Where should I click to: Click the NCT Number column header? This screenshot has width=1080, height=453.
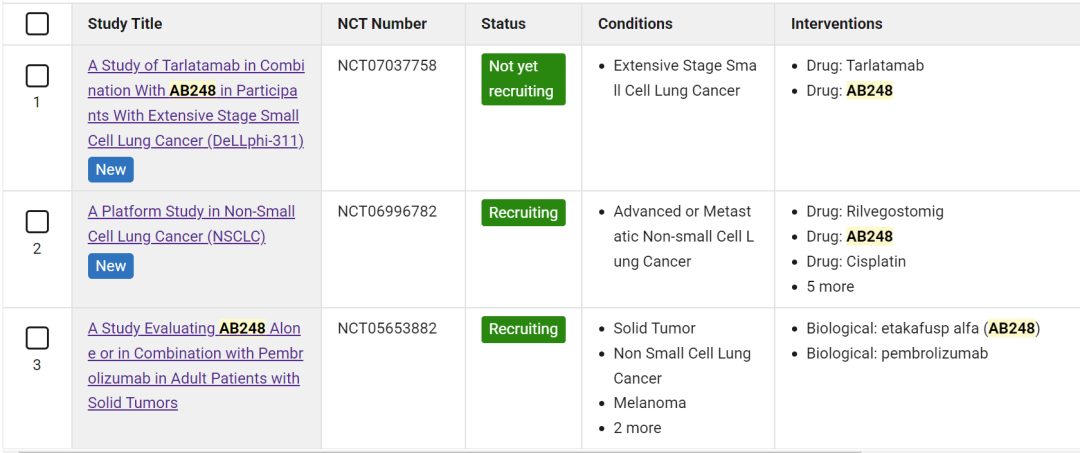(x=382, y=23)
